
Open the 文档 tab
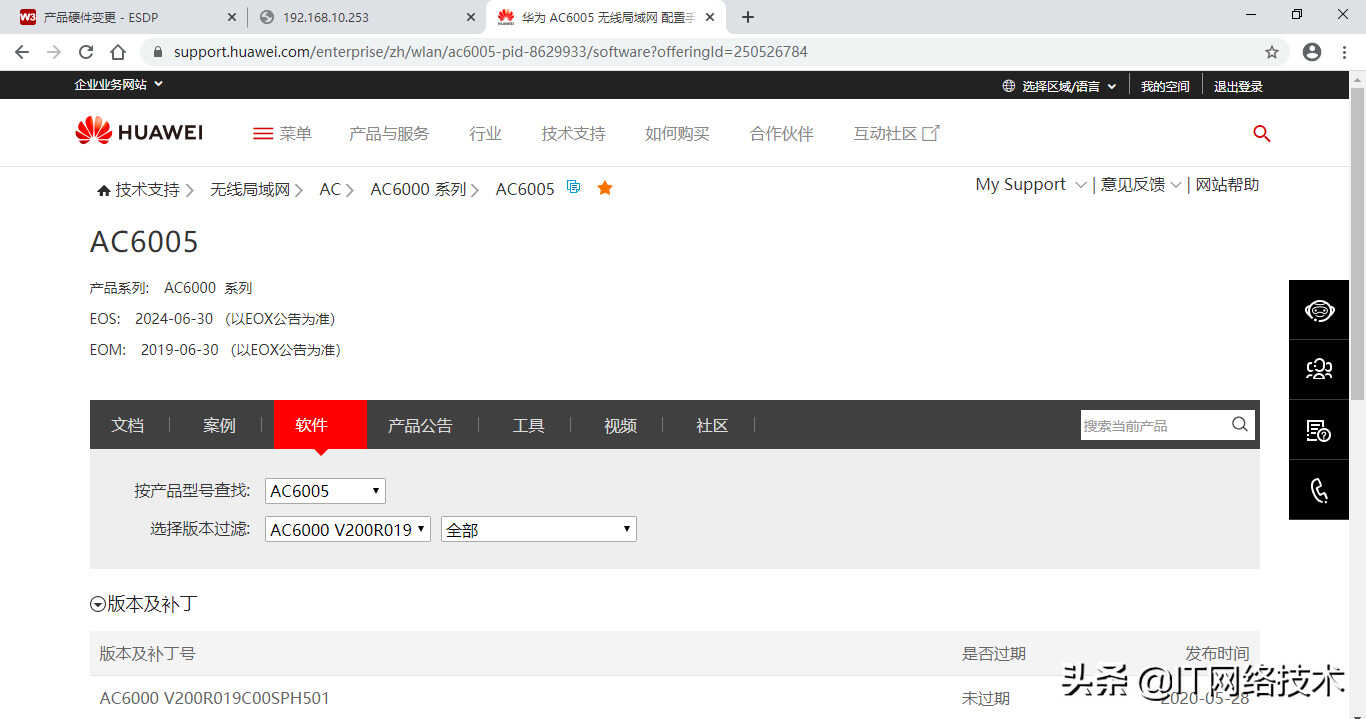click(x=128, y=425)
